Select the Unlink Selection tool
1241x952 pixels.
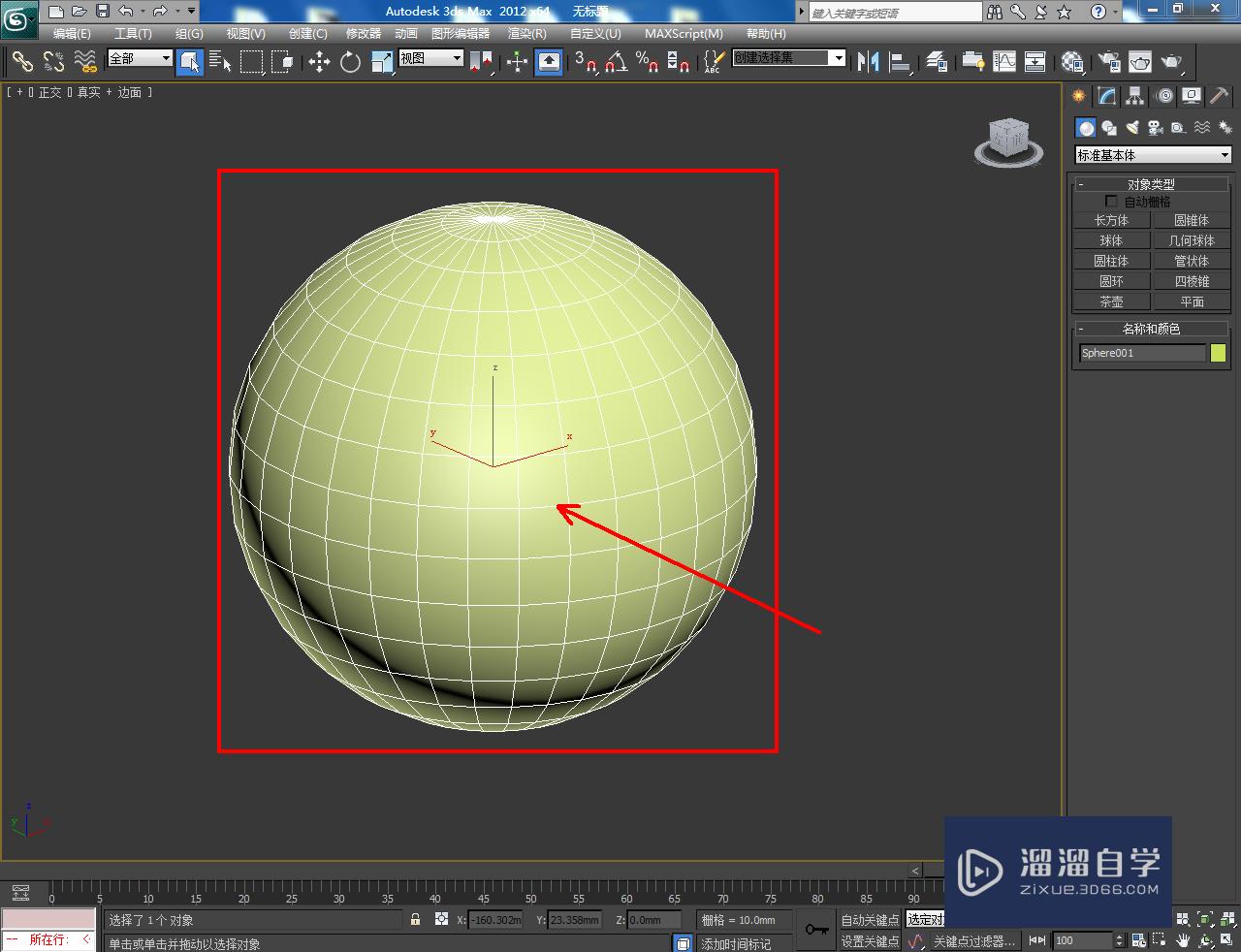[53, 62]
